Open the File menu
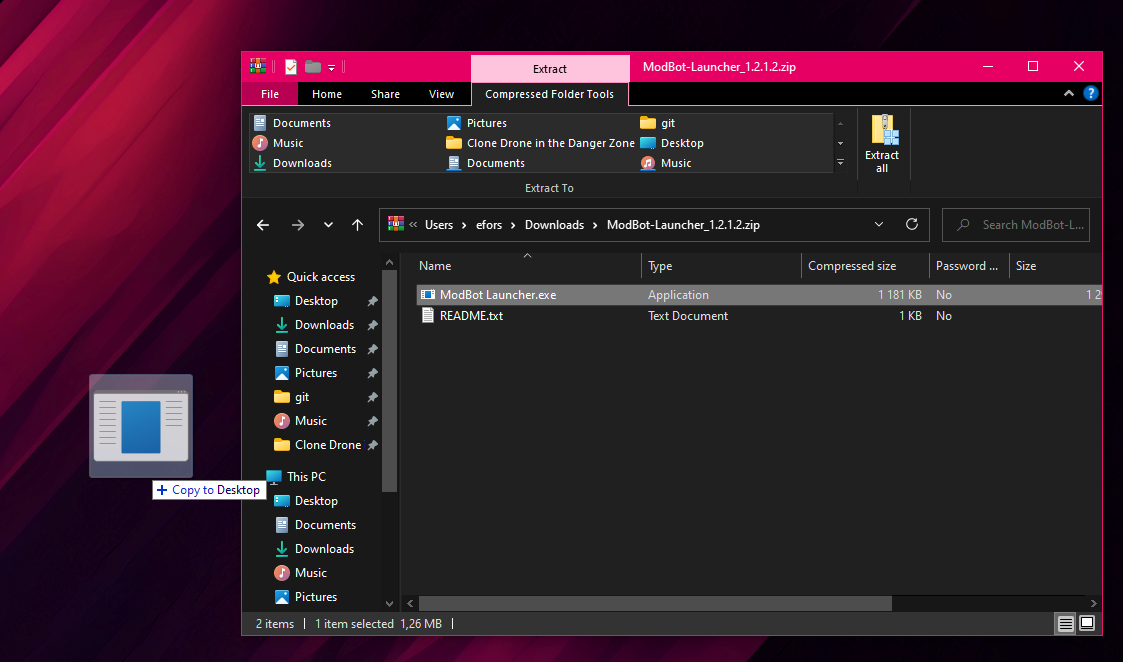 point(270,94)
